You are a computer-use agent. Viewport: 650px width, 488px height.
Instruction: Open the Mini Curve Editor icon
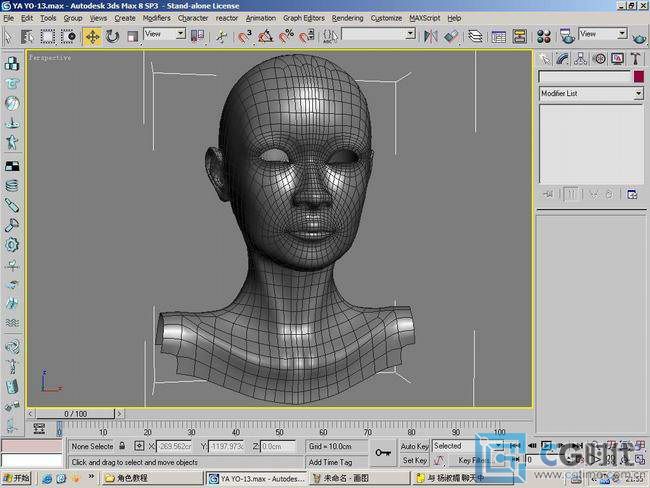coord(39,429)
